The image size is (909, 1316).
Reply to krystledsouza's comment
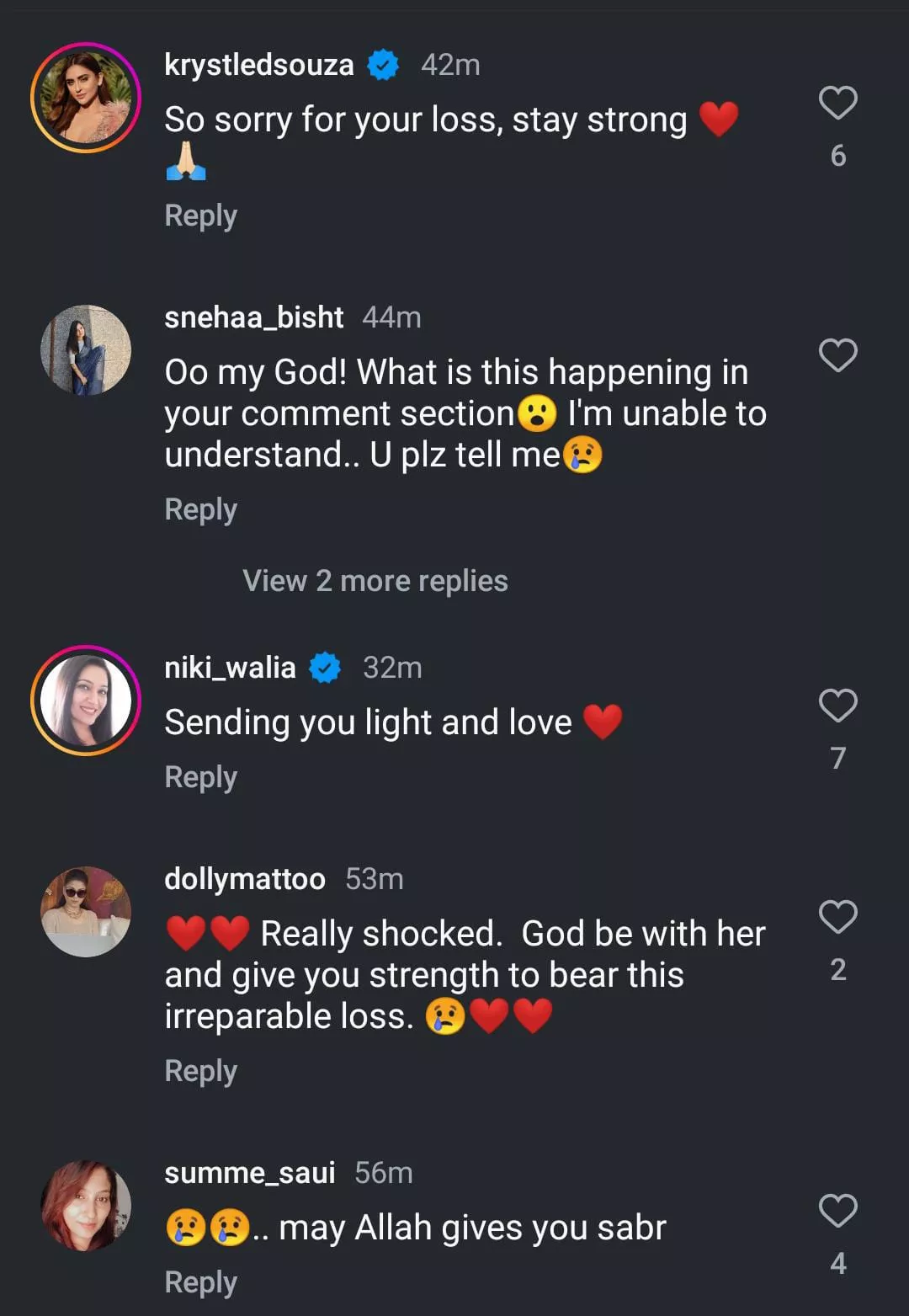200,216
